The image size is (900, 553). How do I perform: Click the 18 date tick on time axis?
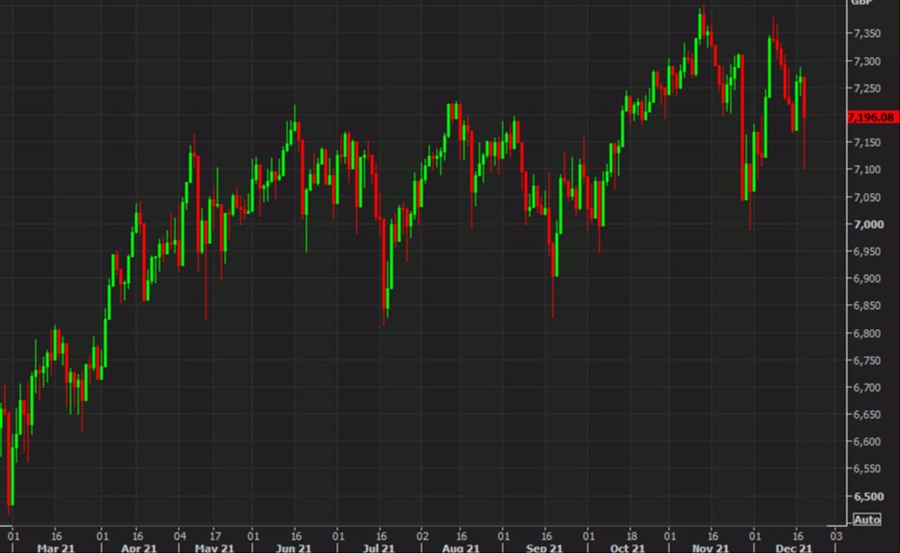[x=631, y=536]
